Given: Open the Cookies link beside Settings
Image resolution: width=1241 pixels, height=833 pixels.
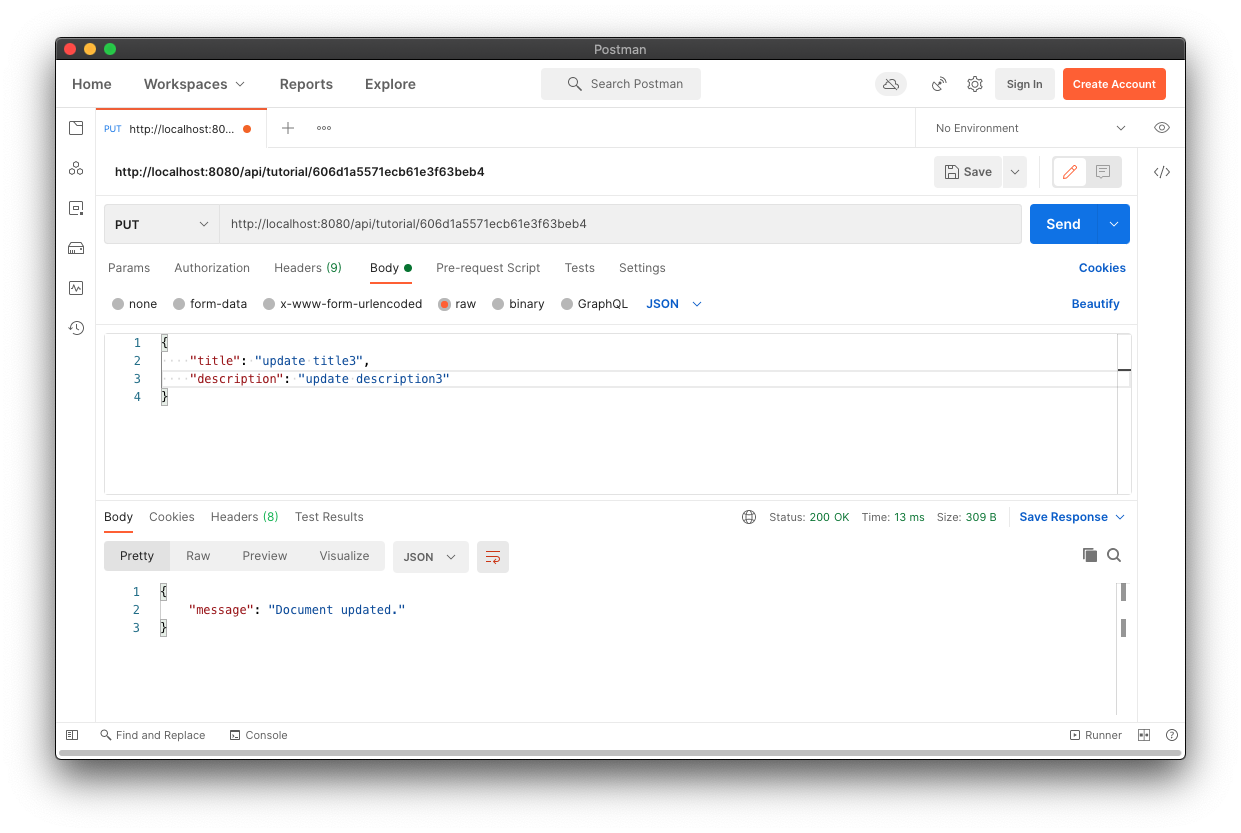Looking at the screenshot, I should [x=1102, y=268].
